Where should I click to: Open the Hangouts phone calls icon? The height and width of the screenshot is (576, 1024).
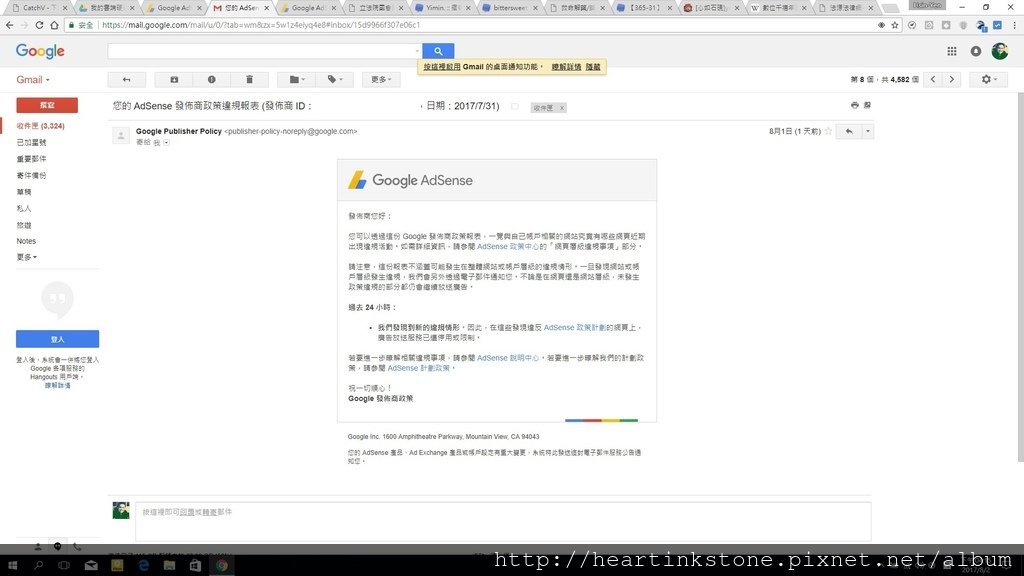coord(77,547)
